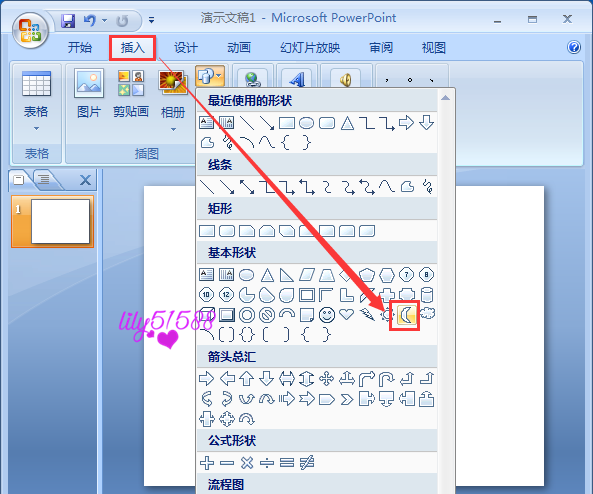Switch to the 设计 tab
The height and width of the screenshot is (494, 593).
(186, 48)
